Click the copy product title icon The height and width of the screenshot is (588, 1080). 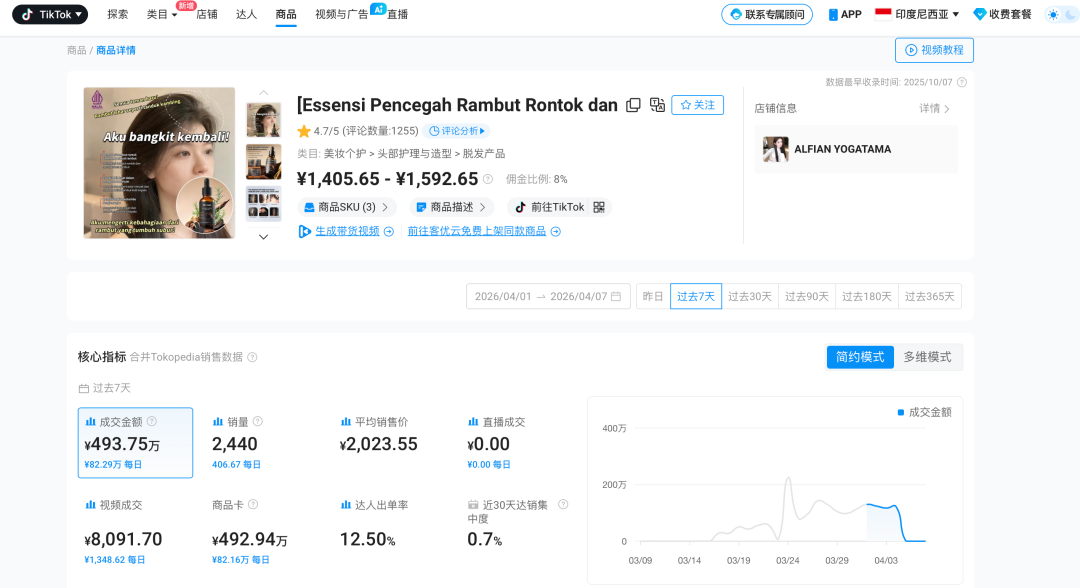633,105
